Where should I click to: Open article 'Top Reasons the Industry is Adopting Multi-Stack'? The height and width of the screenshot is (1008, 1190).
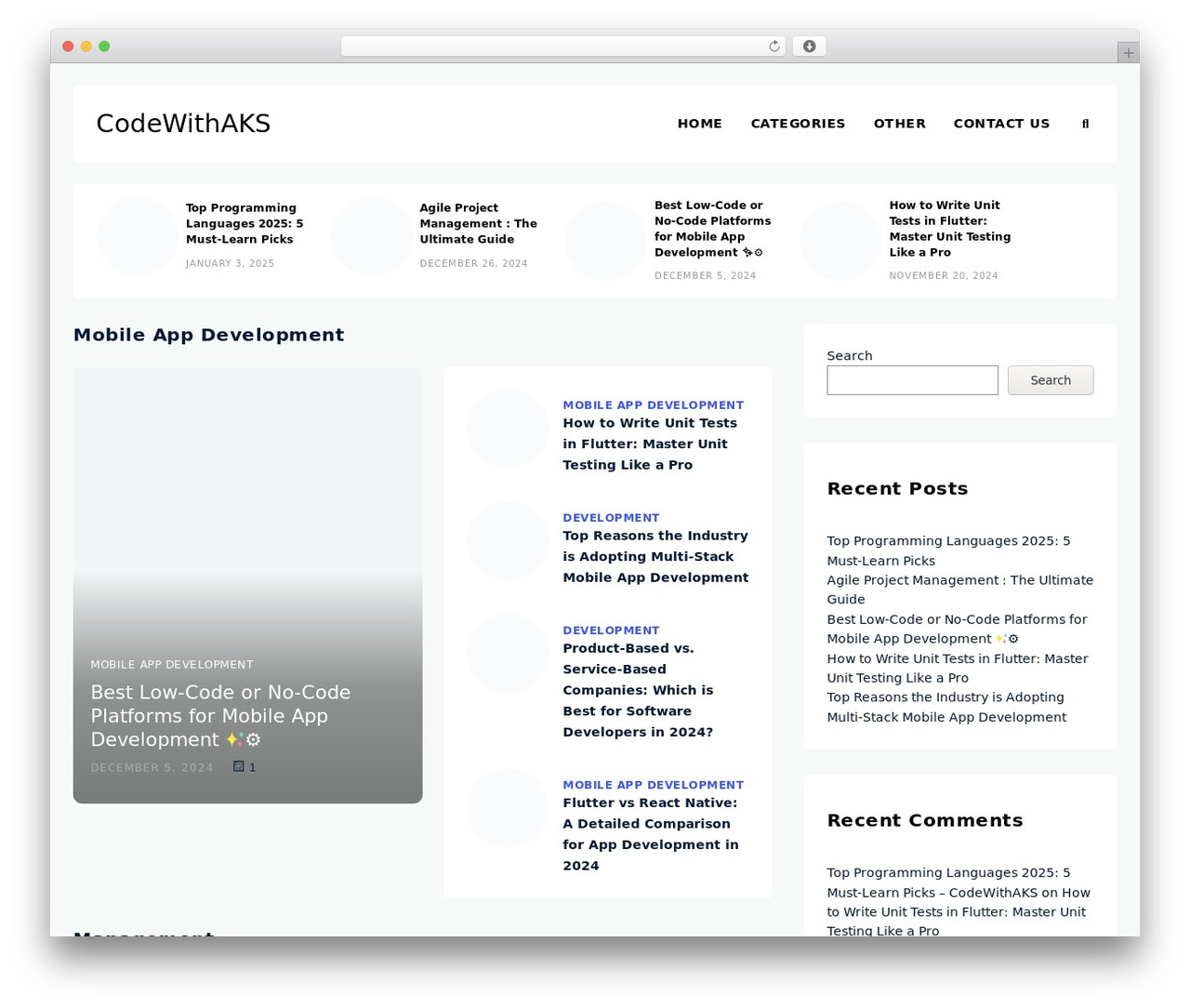click(x=655, y=556)
